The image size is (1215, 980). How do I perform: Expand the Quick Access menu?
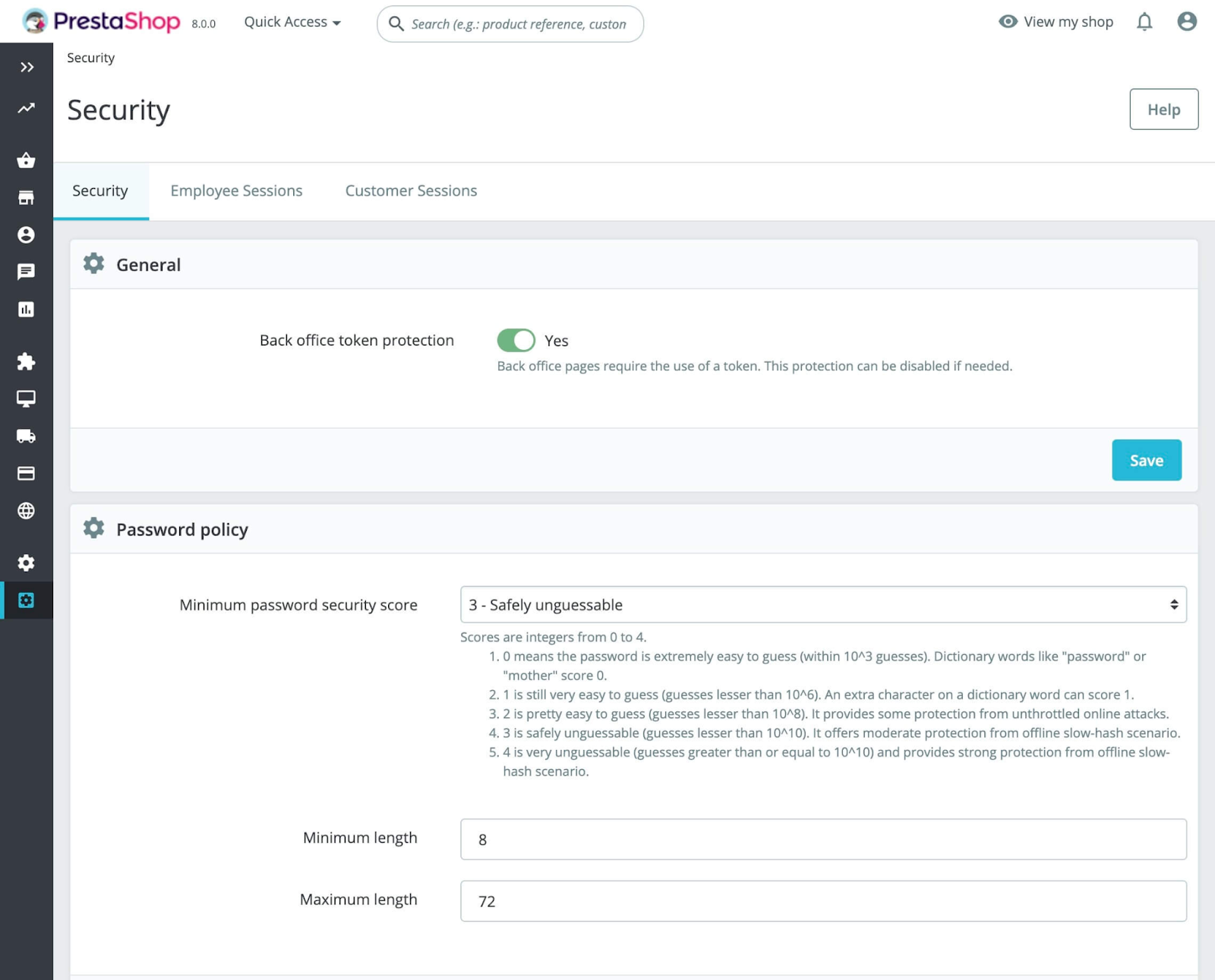tap(292, 22)
